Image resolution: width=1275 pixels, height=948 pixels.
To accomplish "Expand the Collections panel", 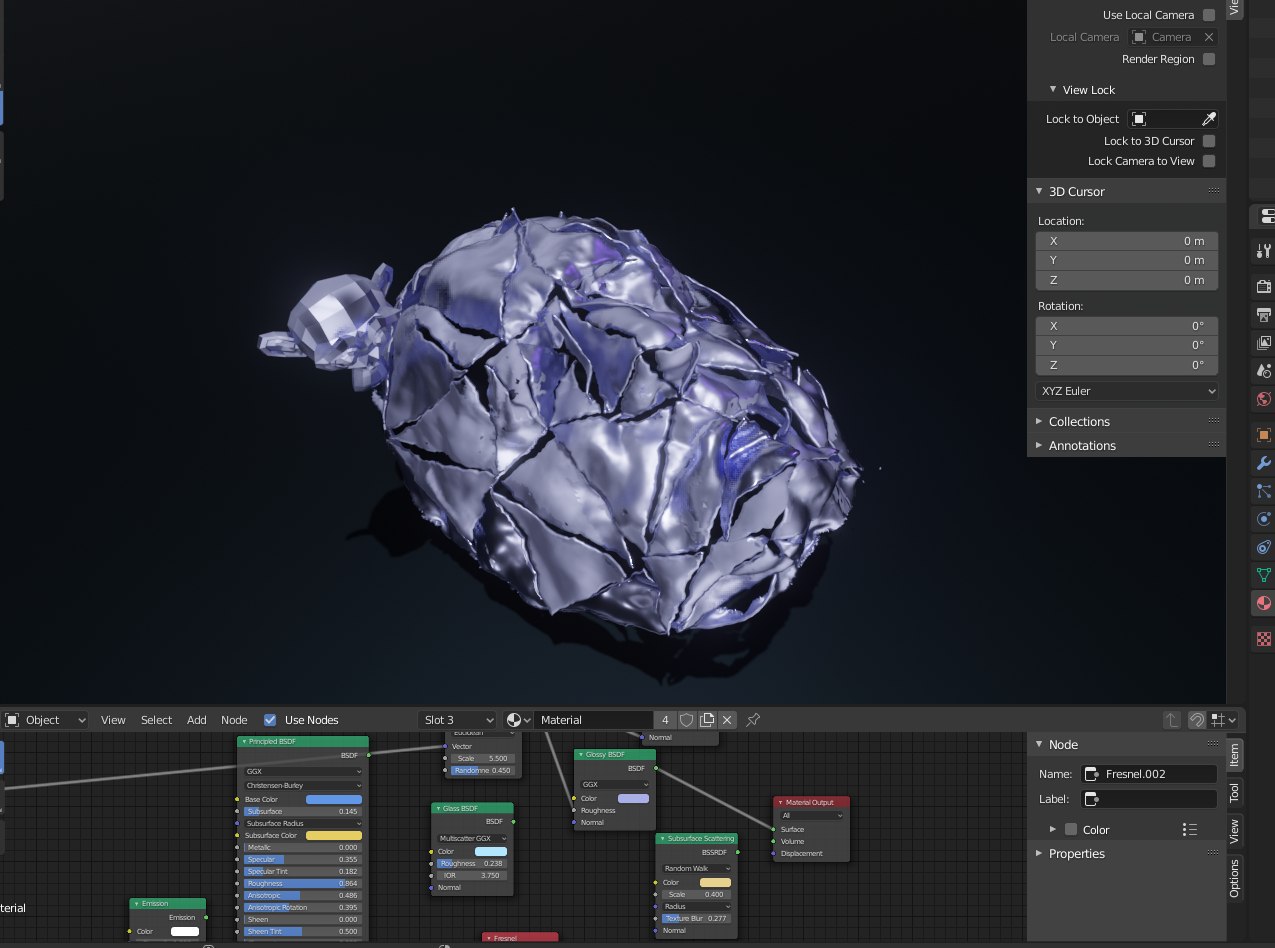I will tap(1079, 422).
